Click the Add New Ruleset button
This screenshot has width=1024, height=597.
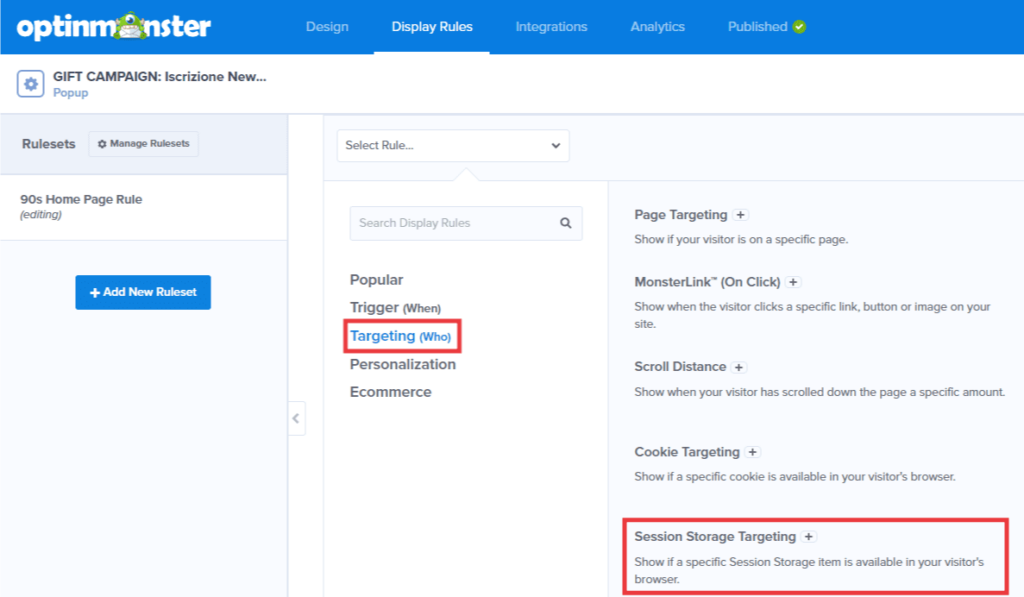pos(142,292)
